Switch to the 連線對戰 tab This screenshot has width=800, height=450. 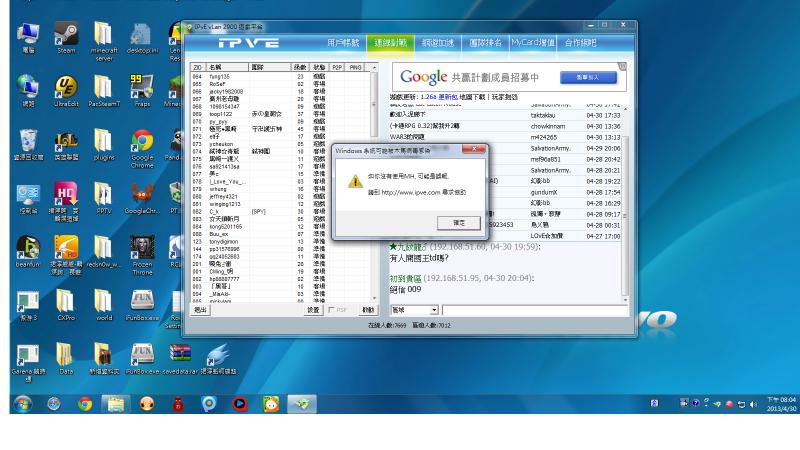390,43
